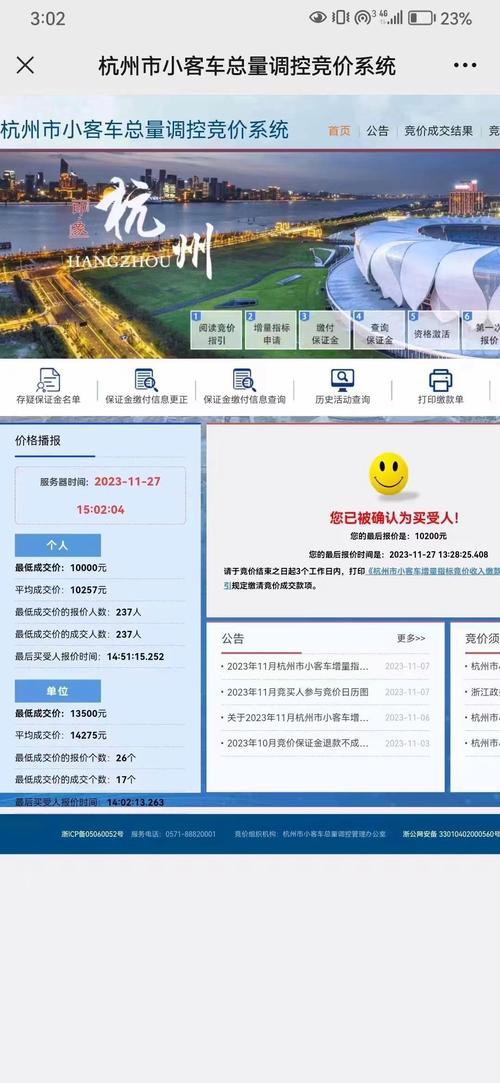This screenshot has height=1083, width=500.
Task: Click the 最低成交价的成交人数: 237人 row
Action: (x=100, y=634)
